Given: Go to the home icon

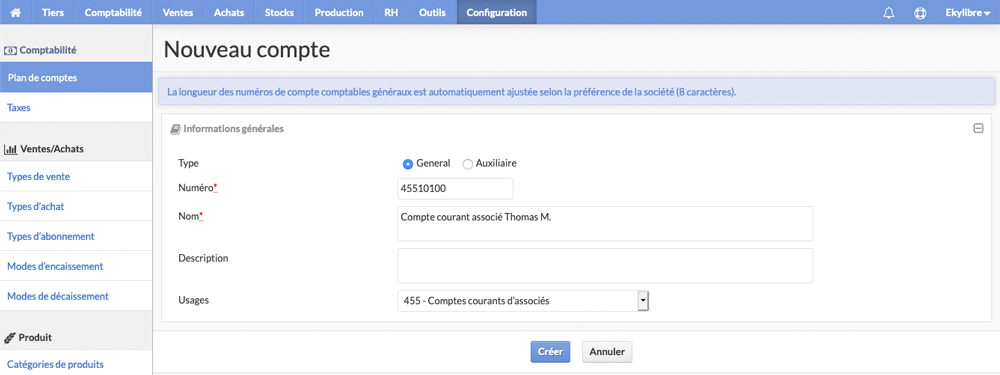Looking at the screenshot, I should (16, 12).
